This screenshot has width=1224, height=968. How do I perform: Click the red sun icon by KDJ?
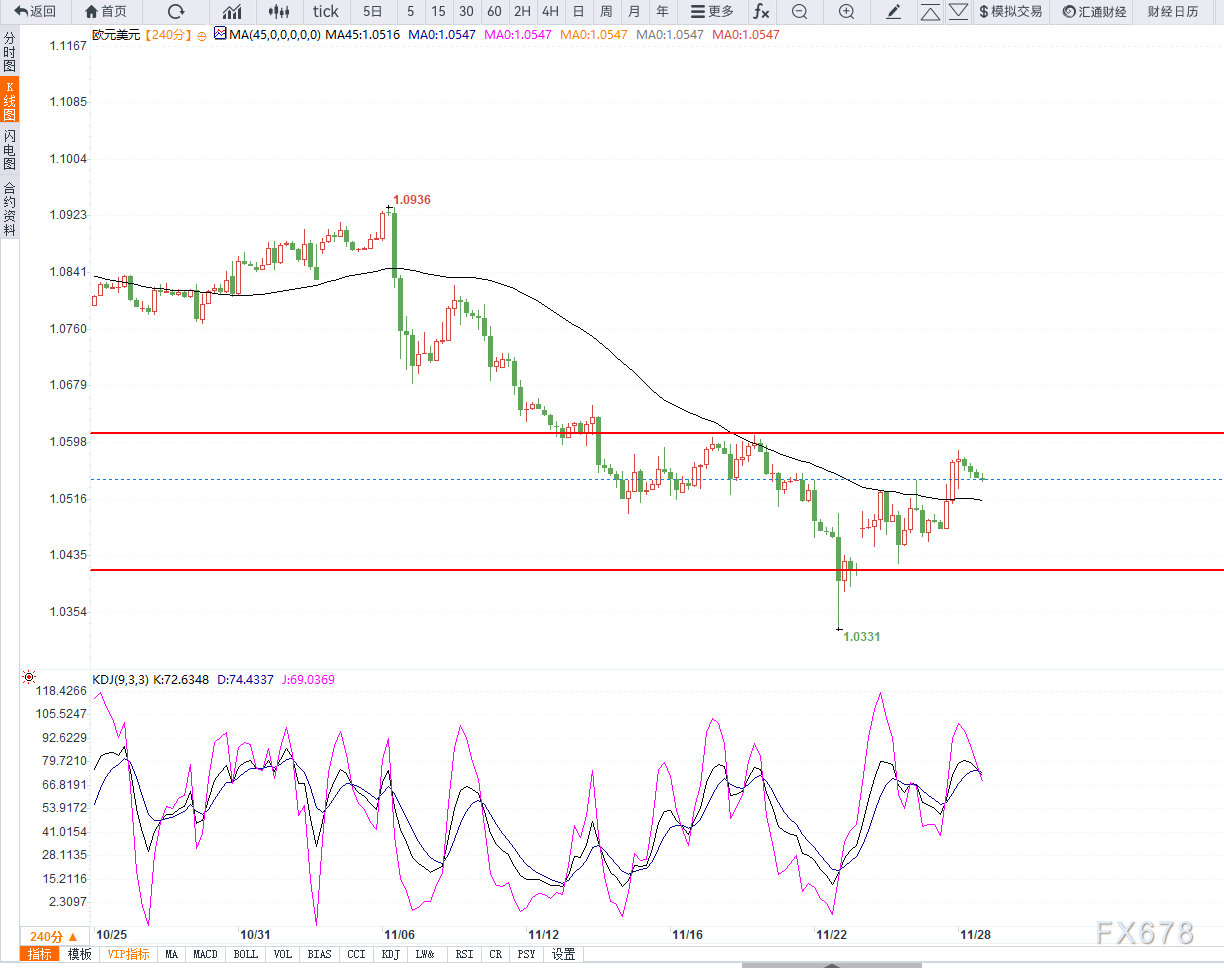point(29,678)
